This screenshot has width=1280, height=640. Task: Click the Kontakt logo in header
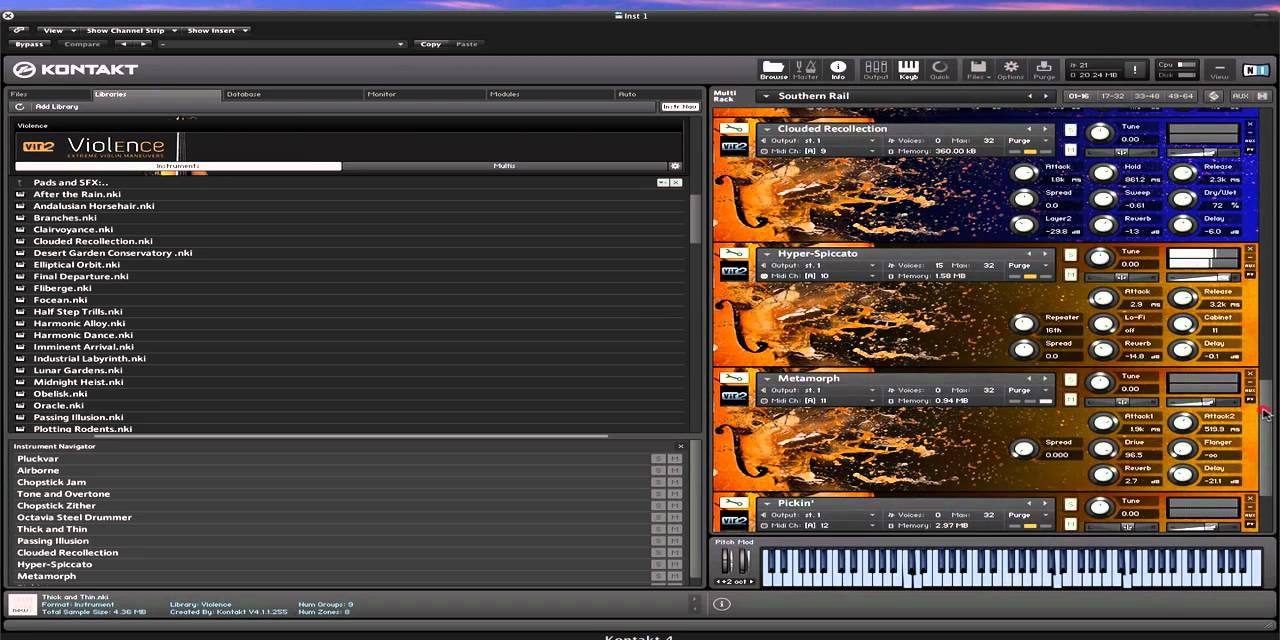pyautogui.click(x=76, y=69)
